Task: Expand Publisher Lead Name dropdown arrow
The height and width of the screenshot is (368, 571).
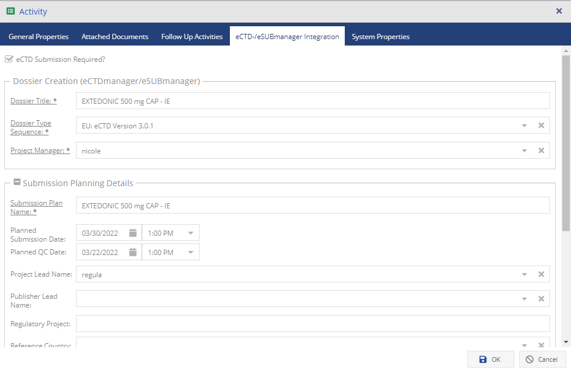Action: click(524, 299)
